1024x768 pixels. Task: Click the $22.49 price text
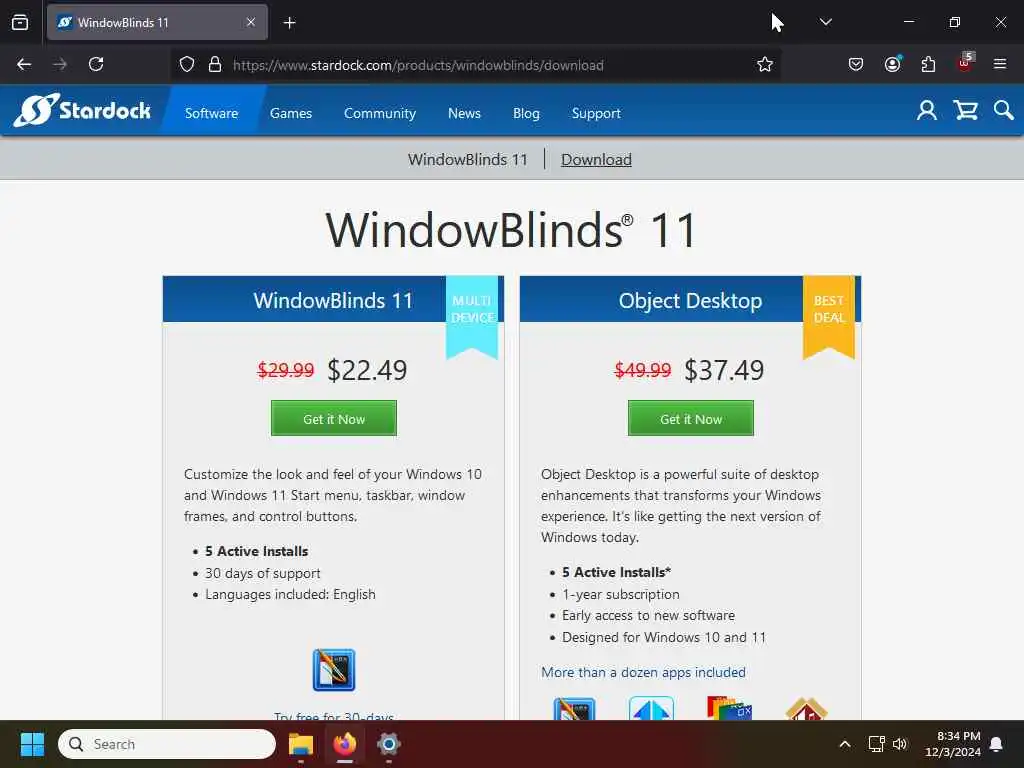click(x=367, y=370)
